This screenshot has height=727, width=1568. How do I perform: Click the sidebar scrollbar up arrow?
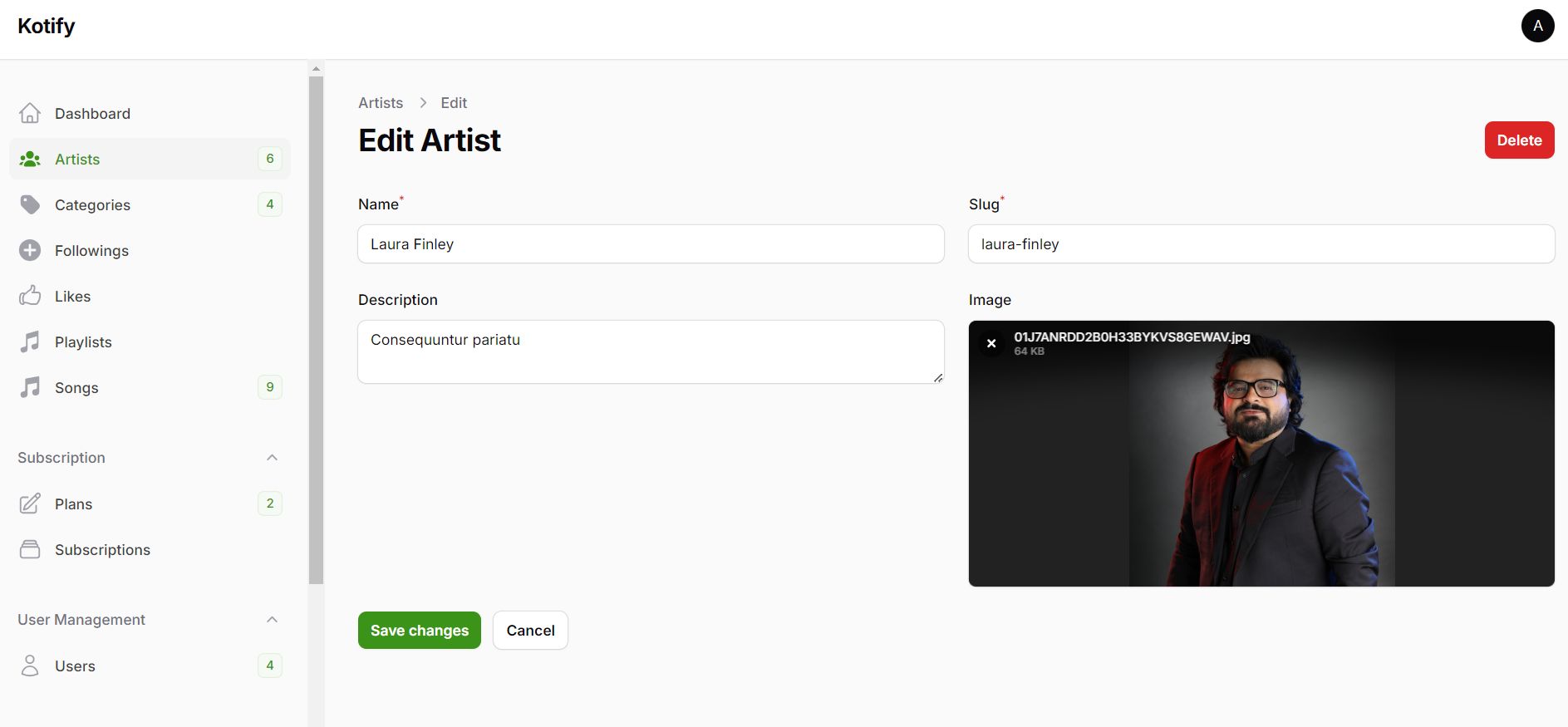tap(316, 68)
